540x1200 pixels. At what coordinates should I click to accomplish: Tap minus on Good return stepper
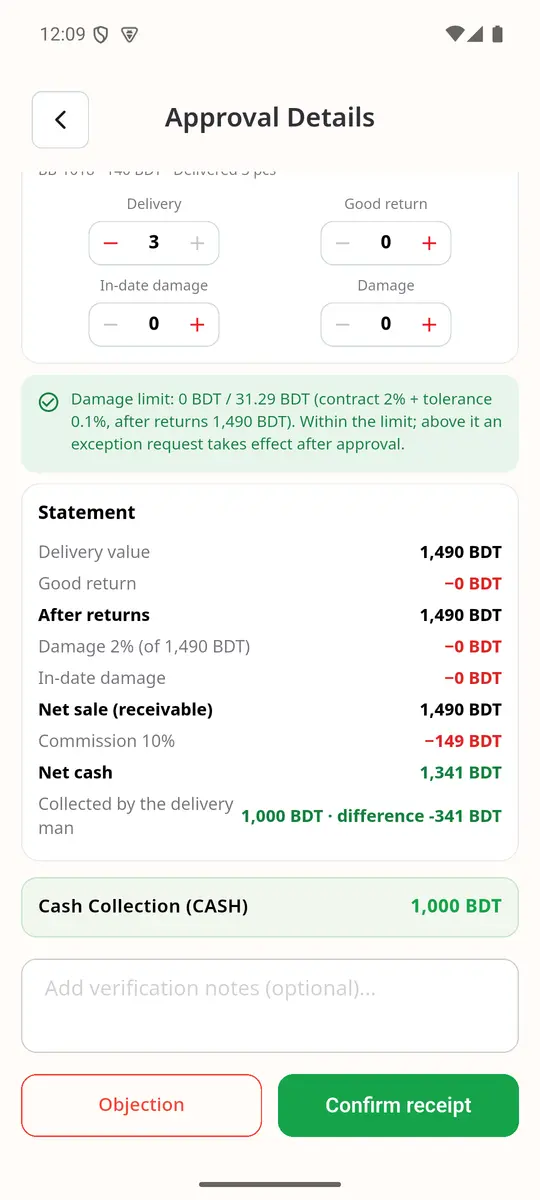pos(343,243)
